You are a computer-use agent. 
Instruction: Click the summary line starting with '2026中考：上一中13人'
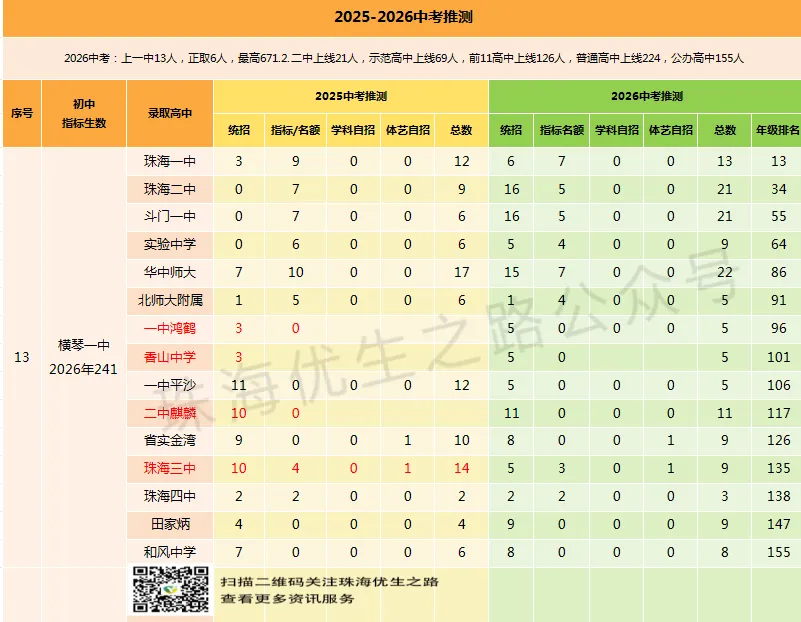coord(404,58)
